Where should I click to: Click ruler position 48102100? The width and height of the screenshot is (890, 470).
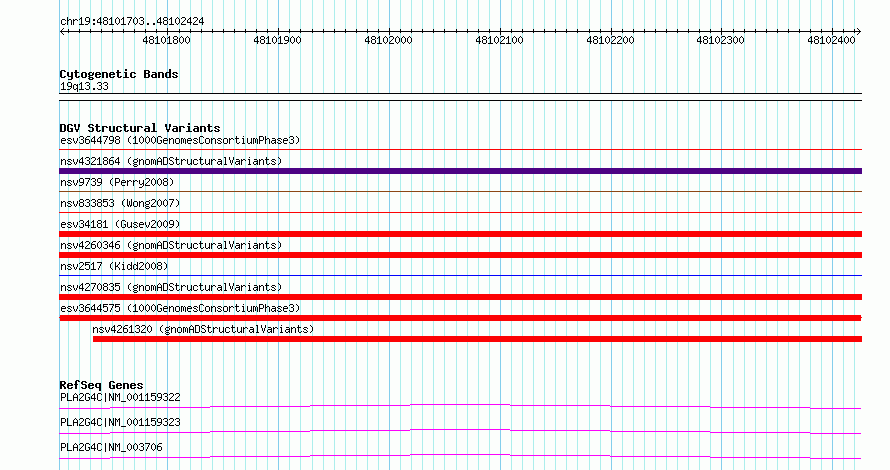499,40
